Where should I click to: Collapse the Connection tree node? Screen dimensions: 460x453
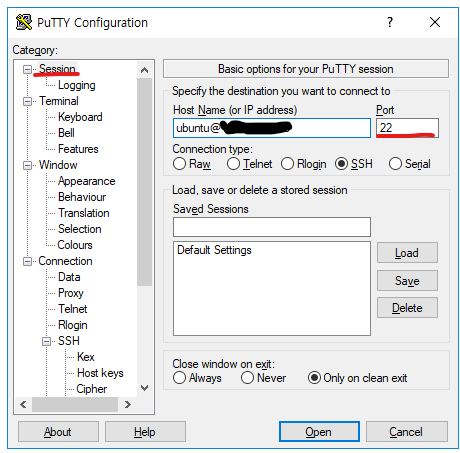click(27, 261)
